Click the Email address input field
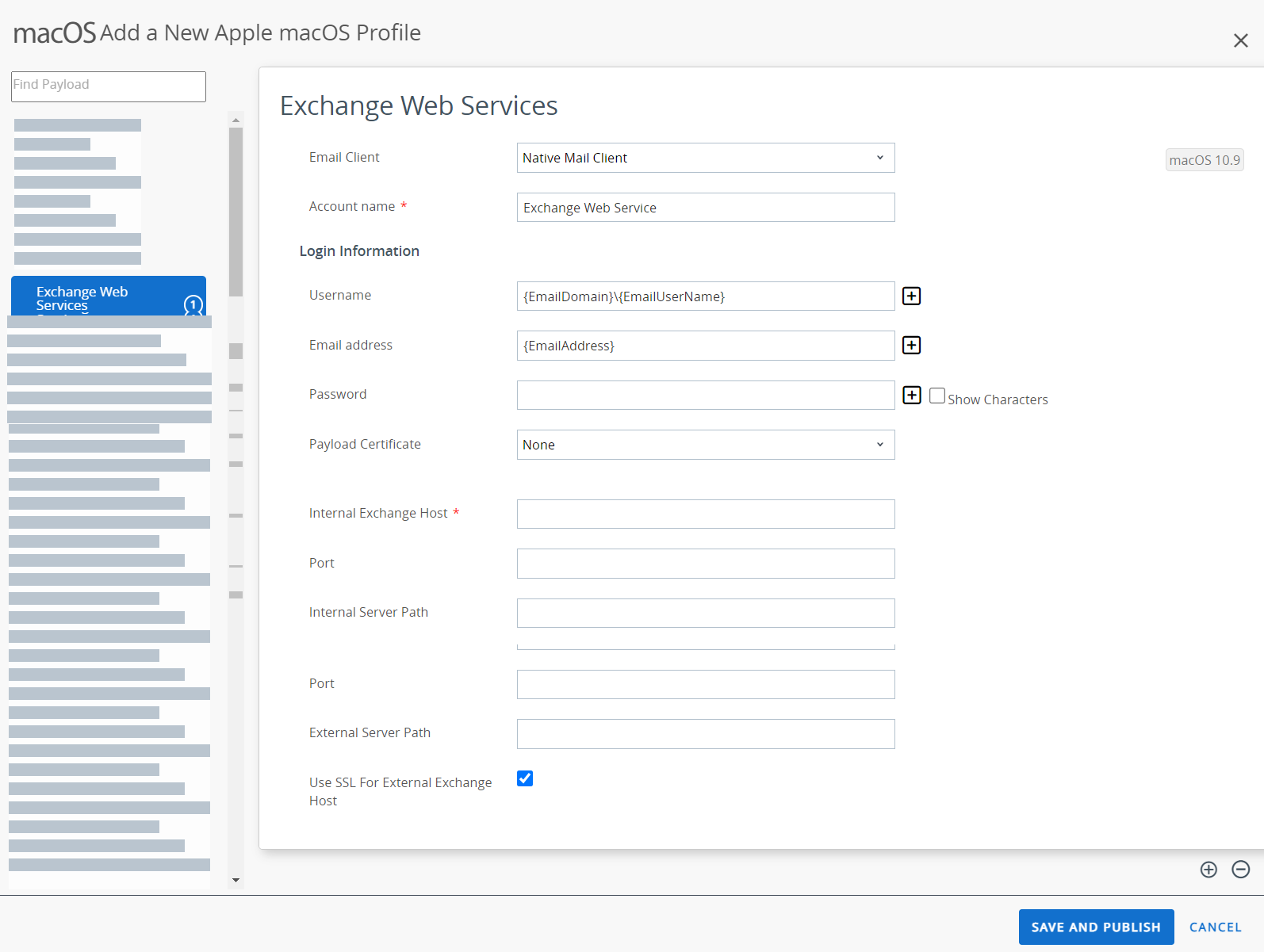Image resolution: width=1264 pixels, height=952 pixels. 706,346
